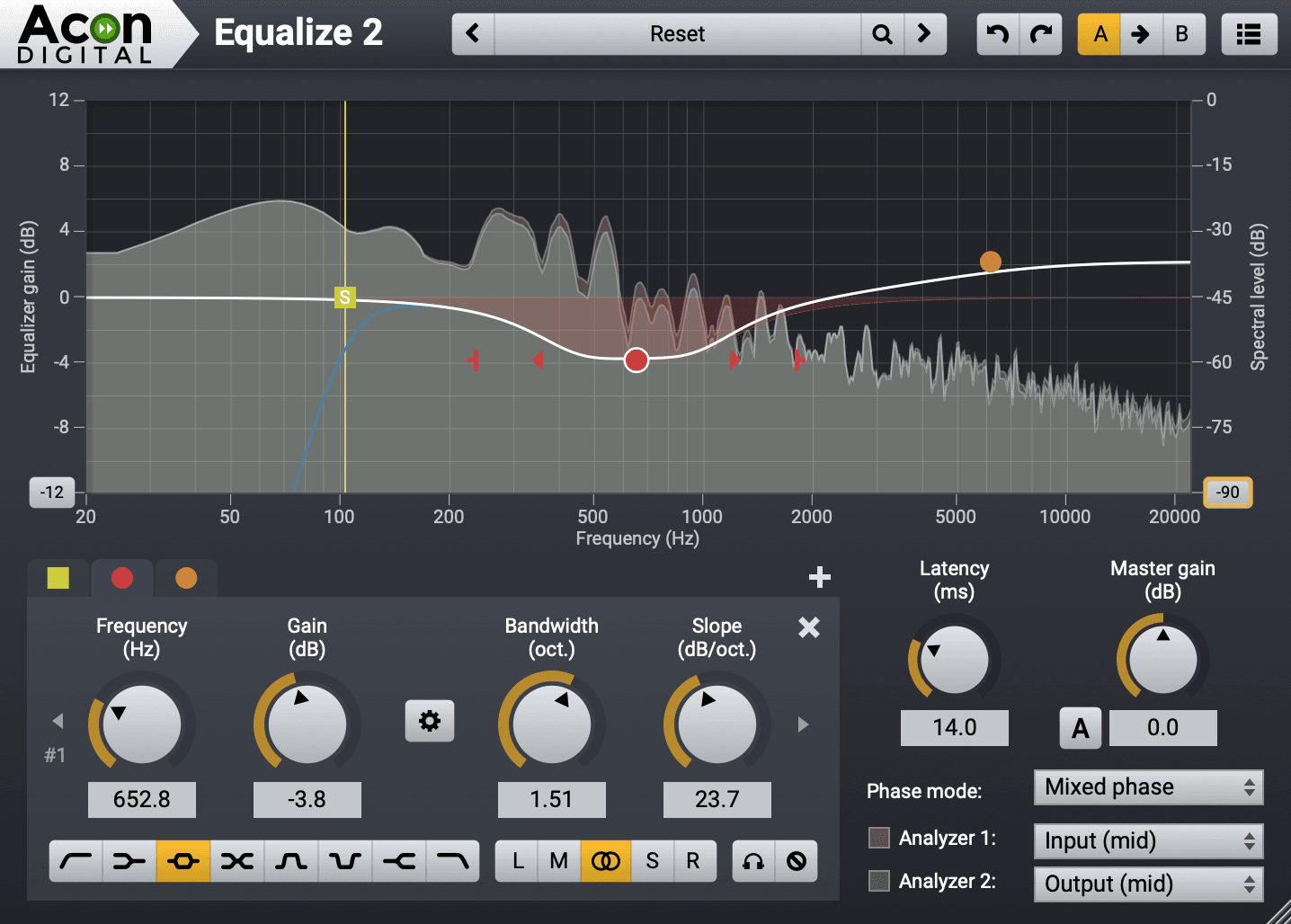The image size is (1291, 924).
Task: Change Analyzer 2 from Output (mid)
Action: click(1148, 884)
